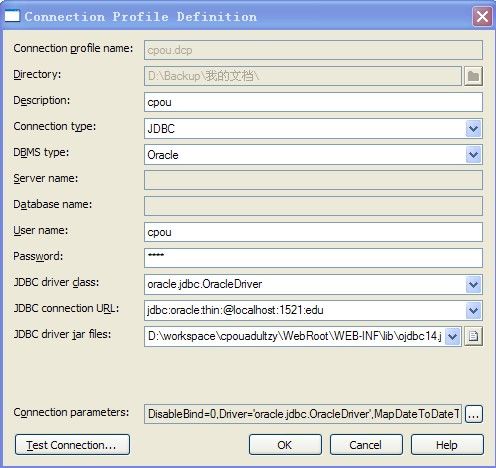Focus the User name field
Screen dimensions: 496x468
click(x=313, y=232)
